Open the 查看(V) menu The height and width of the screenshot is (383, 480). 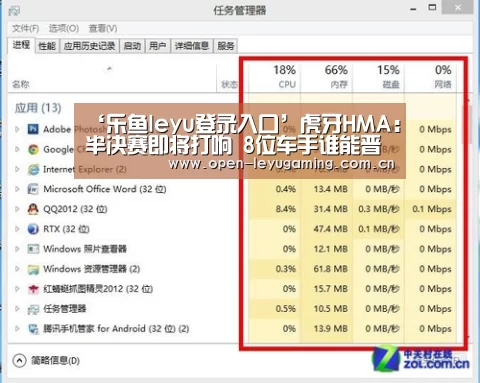(x=103, y=29)
